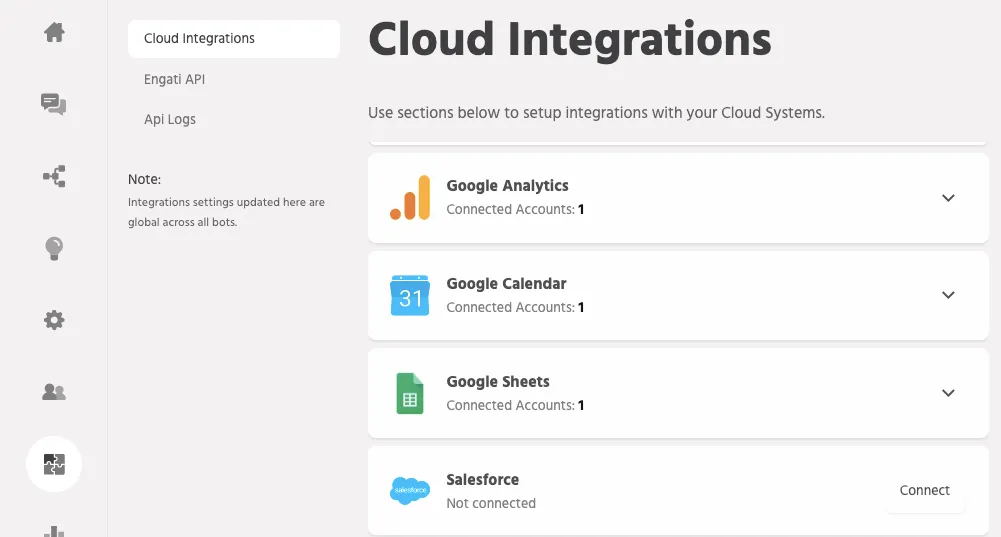
Task: Connect the Salesforce integration
Action: coord(924,490)
